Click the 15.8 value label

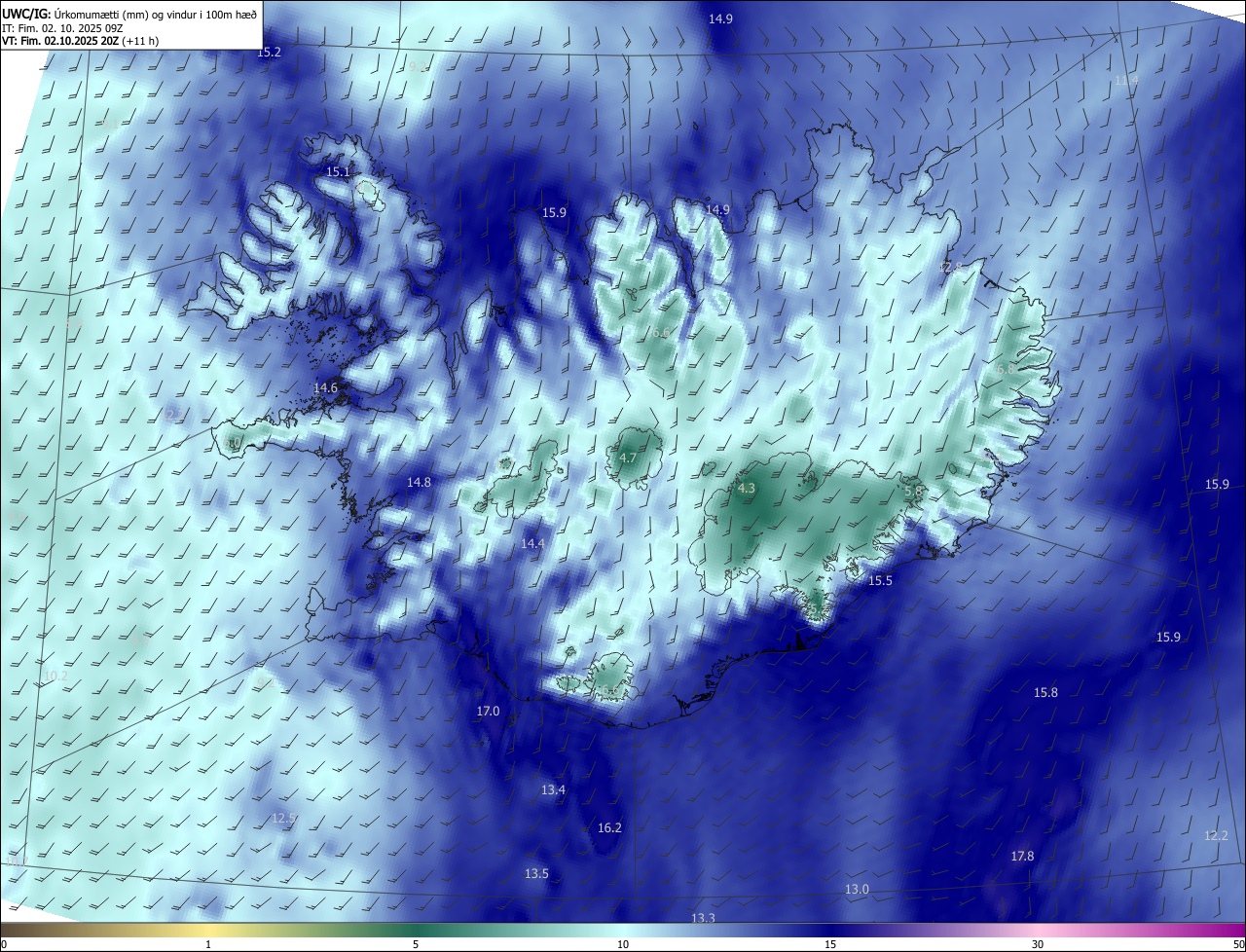[x=1045, y=692]
